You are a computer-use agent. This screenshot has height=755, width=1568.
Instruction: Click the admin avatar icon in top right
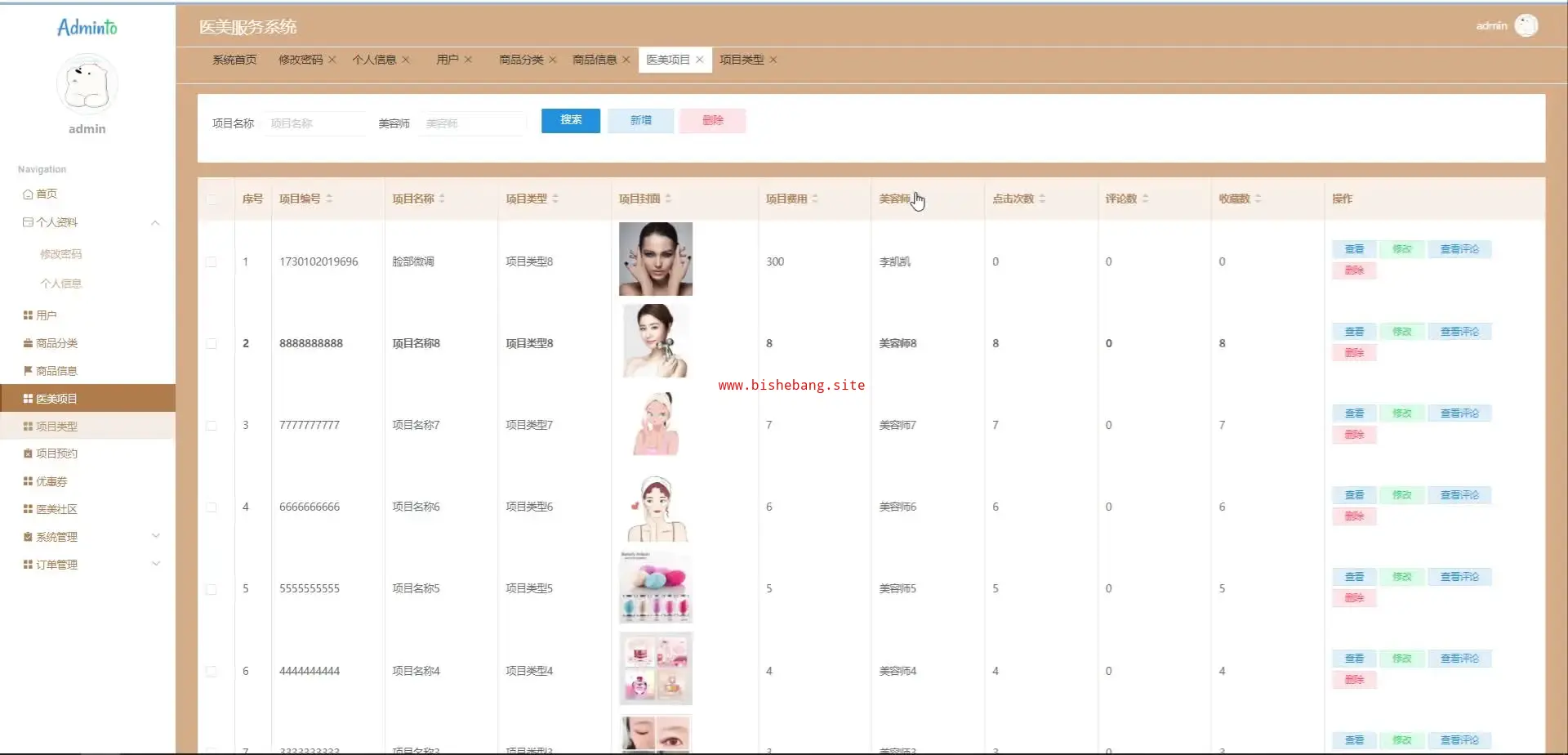click(x=1526, y=26)
